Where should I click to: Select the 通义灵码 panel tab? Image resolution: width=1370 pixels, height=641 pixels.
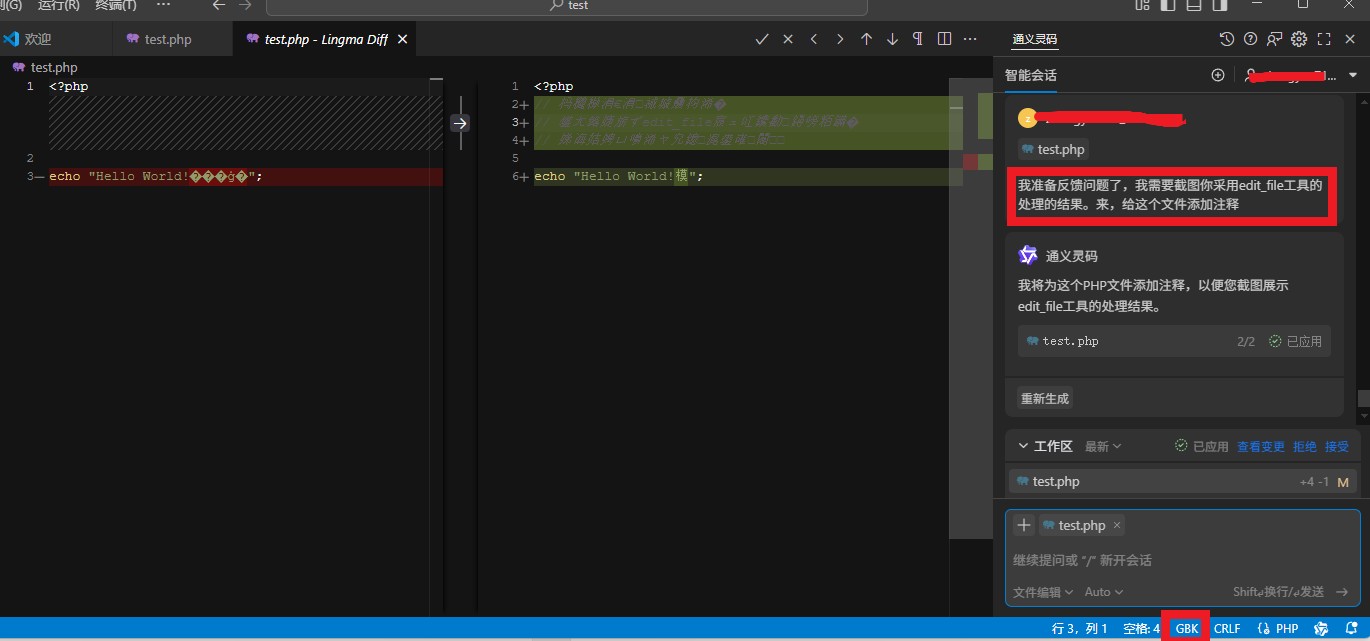point(1034,40)
